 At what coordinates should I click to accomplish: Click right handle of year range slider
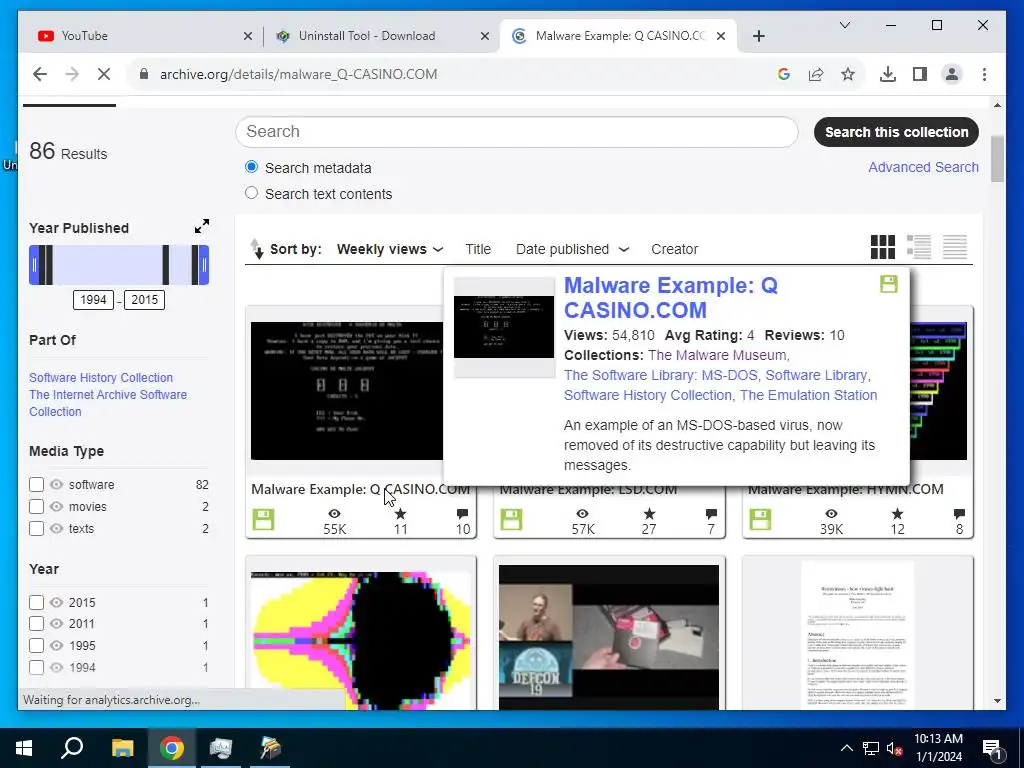(204, 265)
